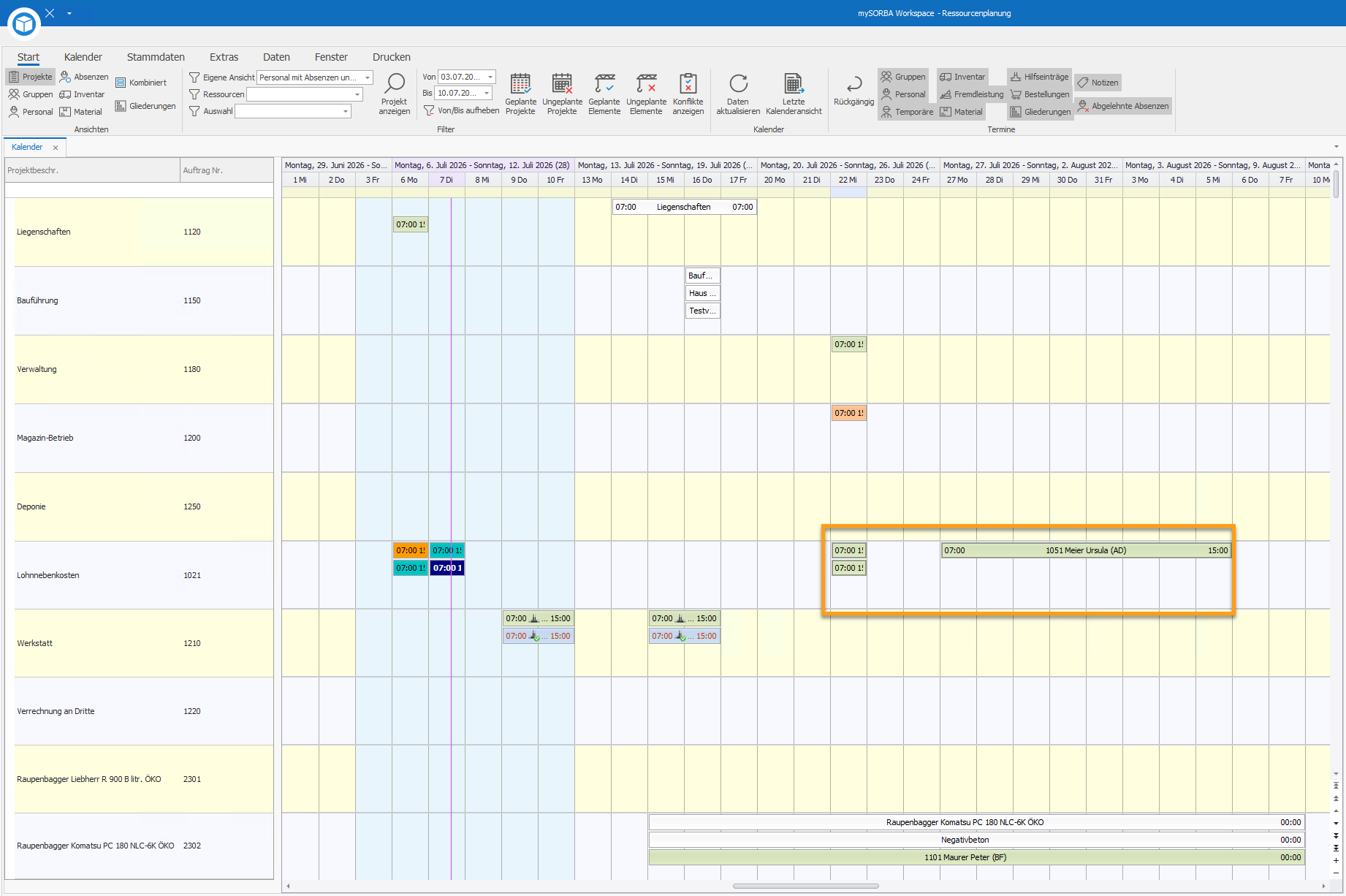Zoom out the calendar with minus icon

pyautogui.click(x=1336, y=873)
